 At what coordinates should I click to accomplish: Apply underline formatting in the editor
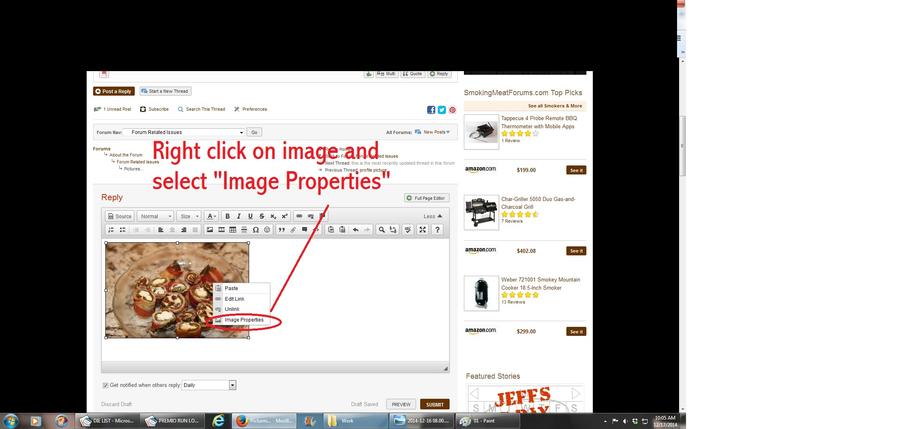tap(250, 216)
